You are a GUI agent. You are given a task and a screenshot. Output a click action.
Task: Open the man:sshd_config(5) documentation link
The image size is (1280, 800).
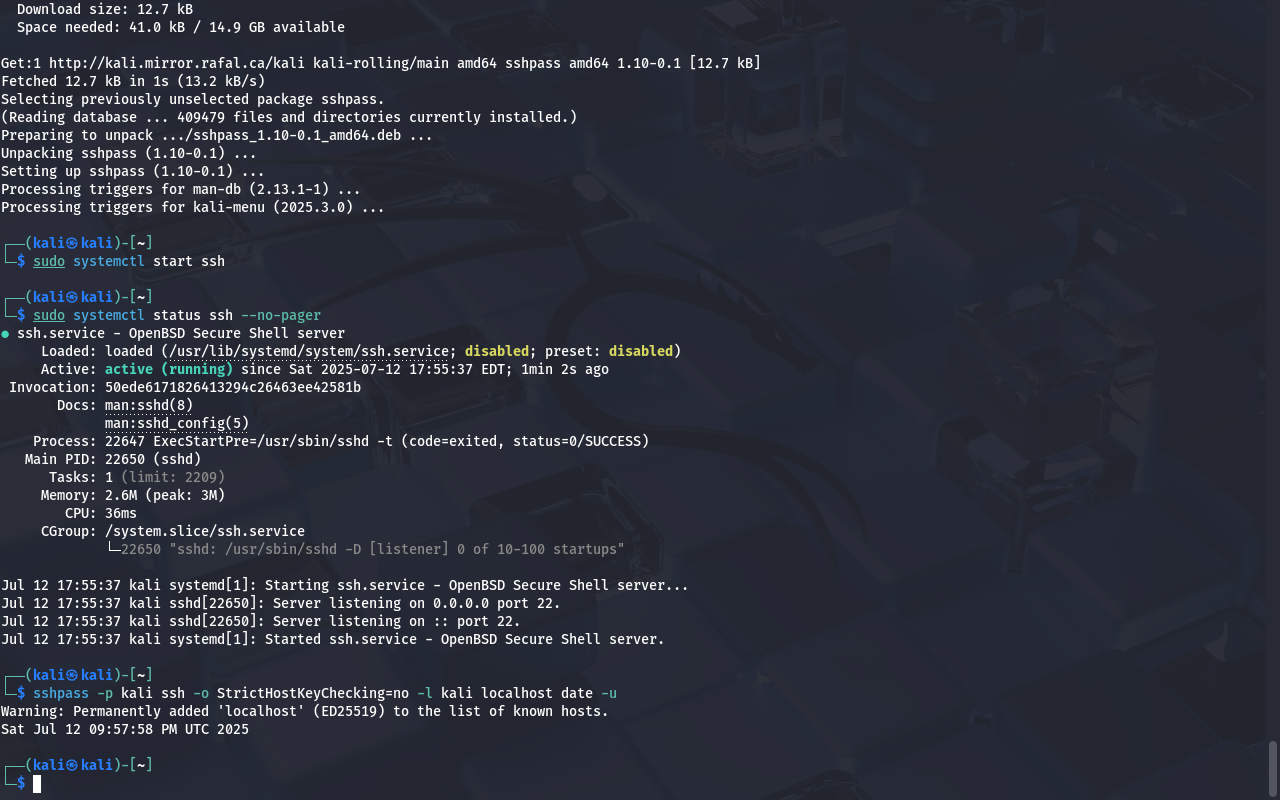pos(177,423)
